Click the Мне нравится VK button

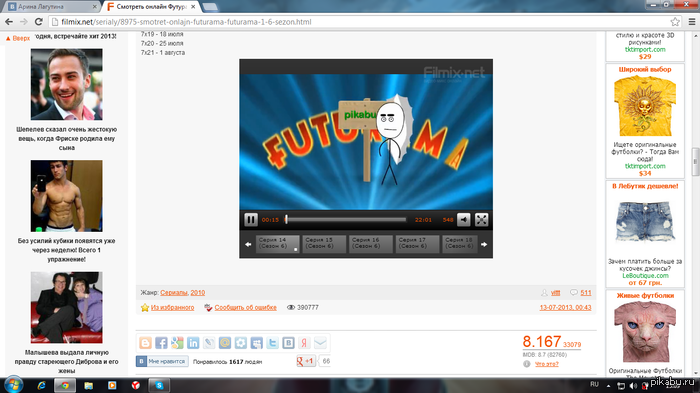pyautogui.click(x=162, y=361)
